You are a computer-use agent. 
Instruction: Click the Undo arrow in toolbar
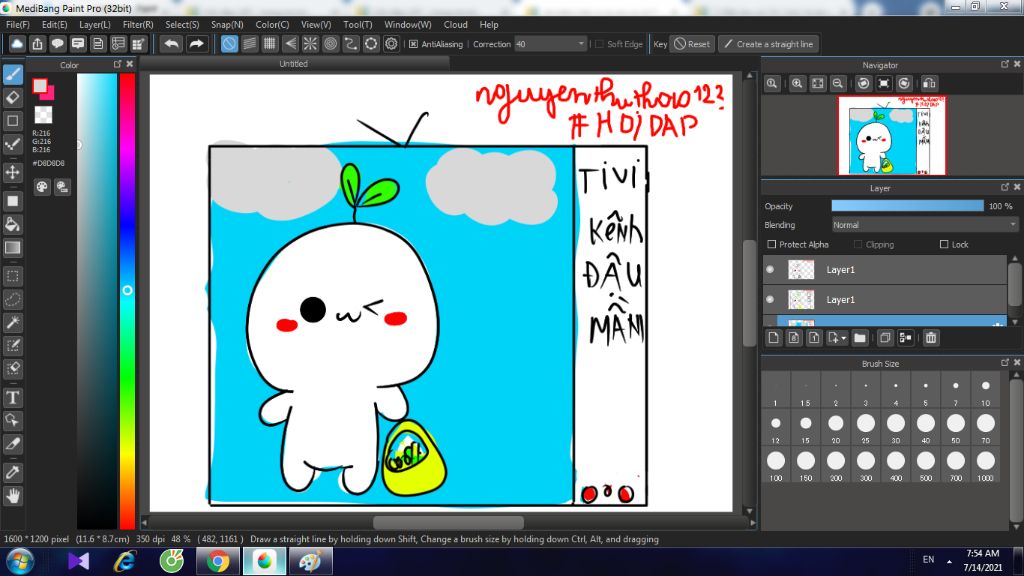point(172,44)
